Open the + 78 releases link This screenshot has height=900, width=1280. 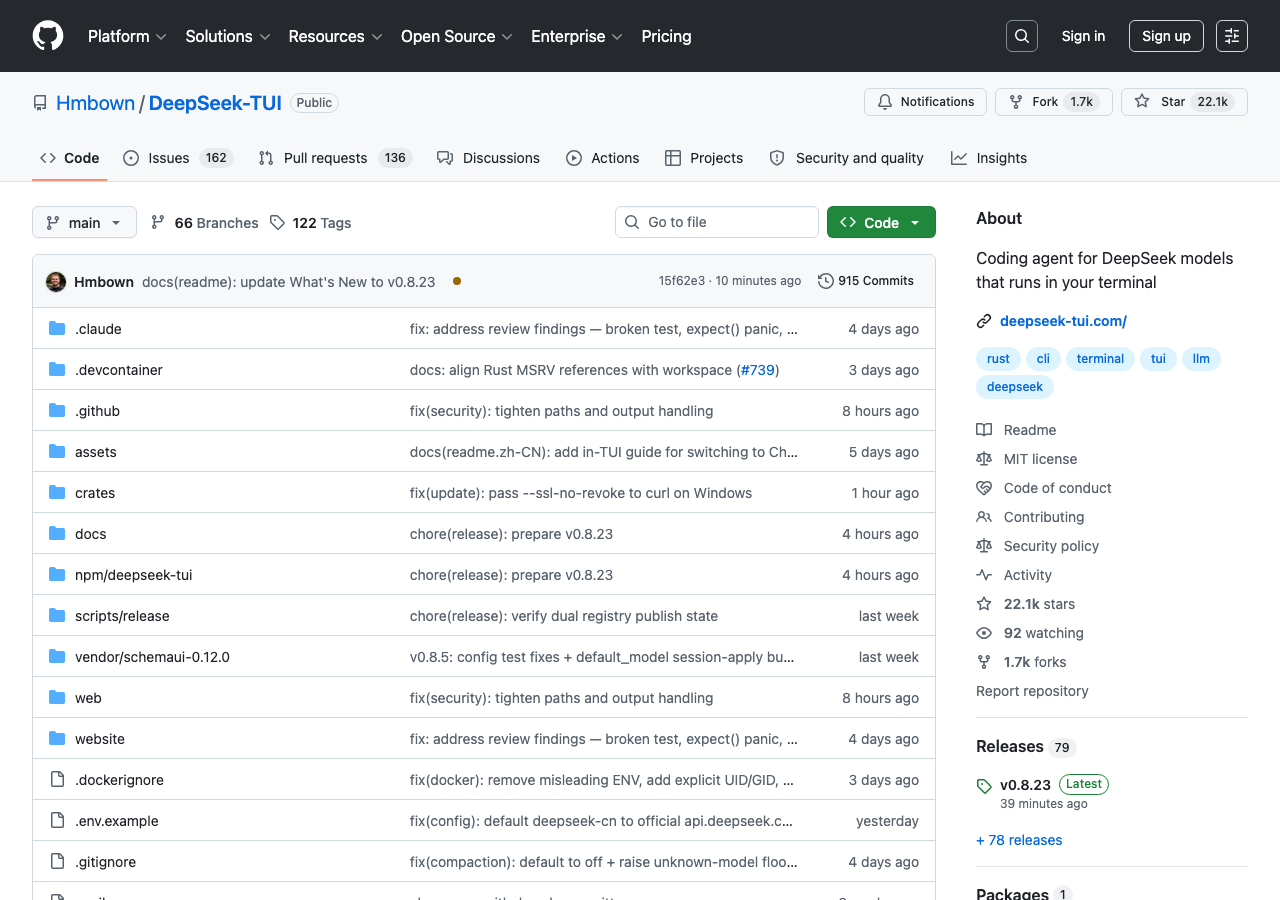[x=1019, y=840]
